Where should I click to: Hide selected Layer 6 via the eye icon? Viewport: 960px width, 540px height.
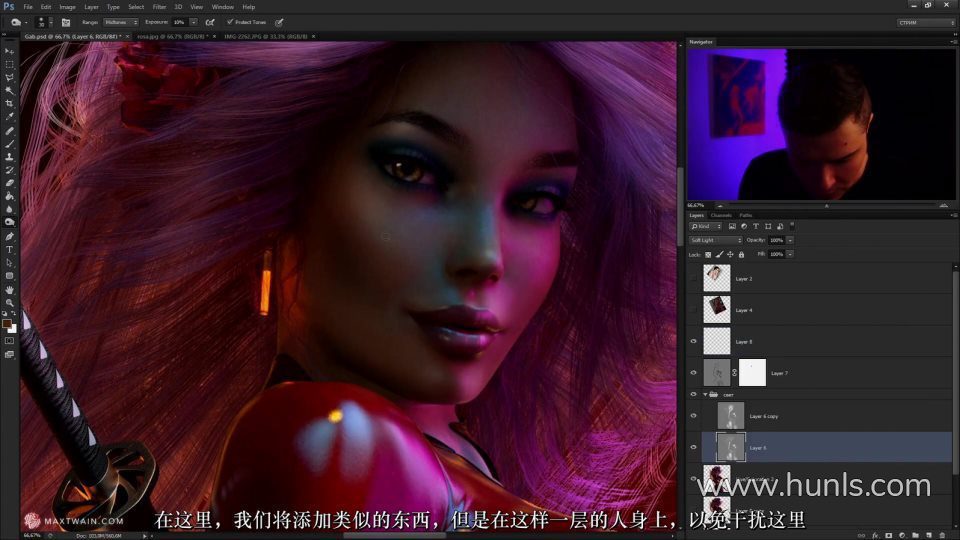(x=694, y=448)
